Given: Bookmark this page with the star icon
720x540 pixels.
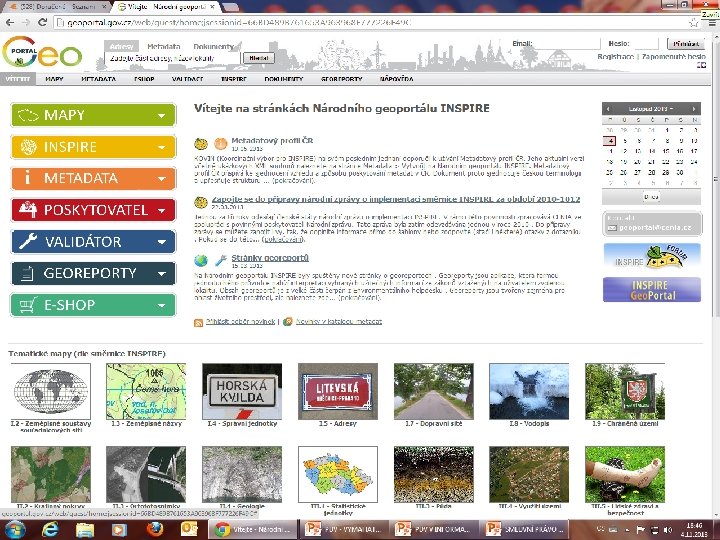Looking at the screenshot, I should [693, 22].
